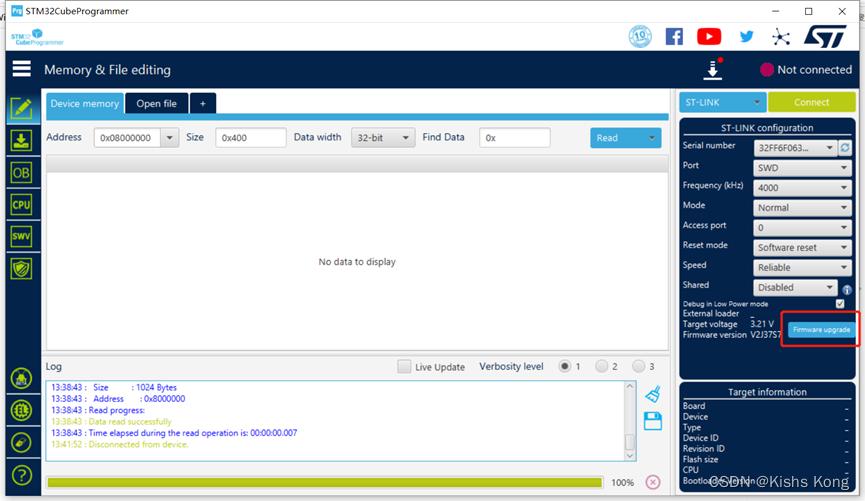Open the Shared Disabled dropdown
The width and height of the screenshot is (865, 501).
coord(795,287)
